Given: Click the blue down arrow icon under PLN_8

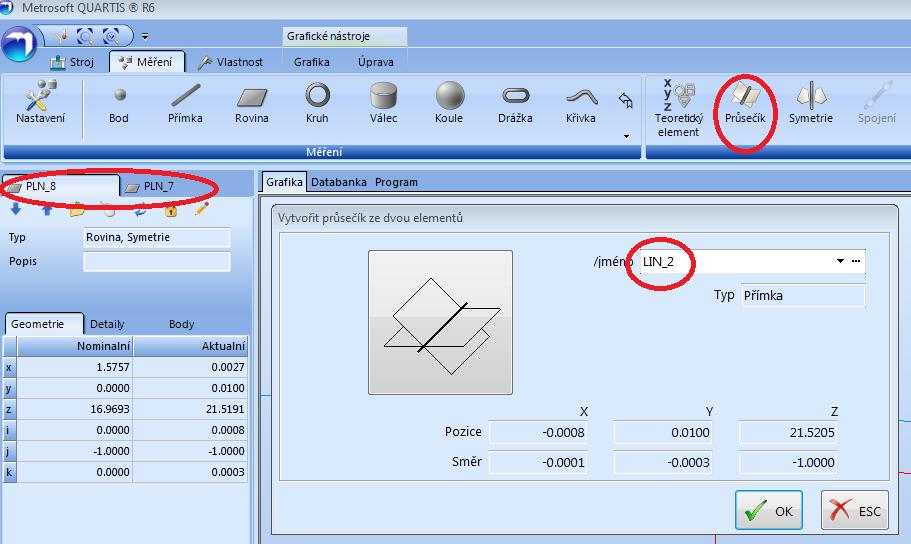Looking at the screenshot, I should tap(16, 209).
